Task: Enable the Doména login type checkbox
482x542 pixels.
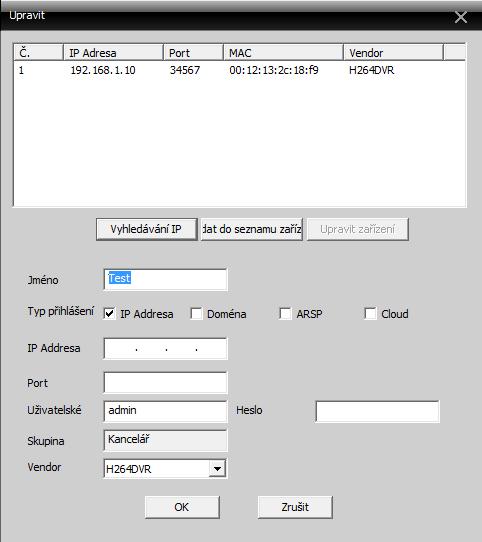Action: 196,314
